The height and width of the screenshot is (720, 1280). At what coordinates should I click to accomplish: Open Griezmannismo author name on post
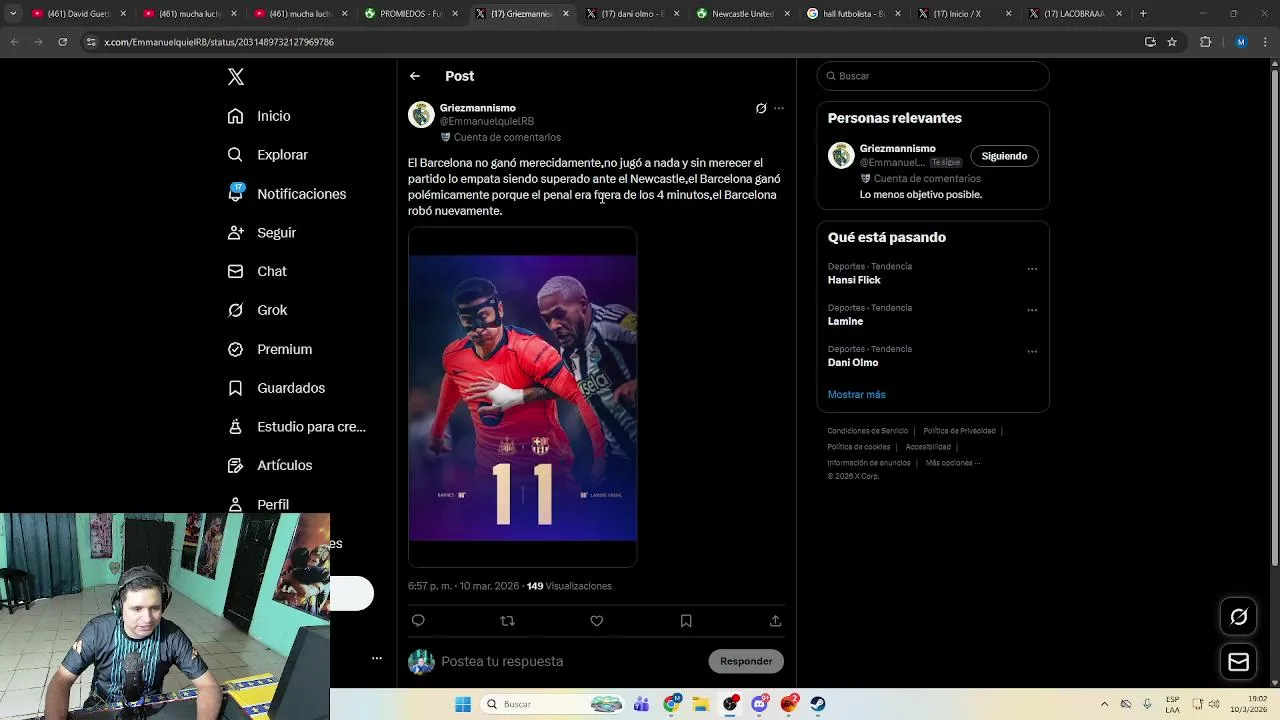pos(478,108)
